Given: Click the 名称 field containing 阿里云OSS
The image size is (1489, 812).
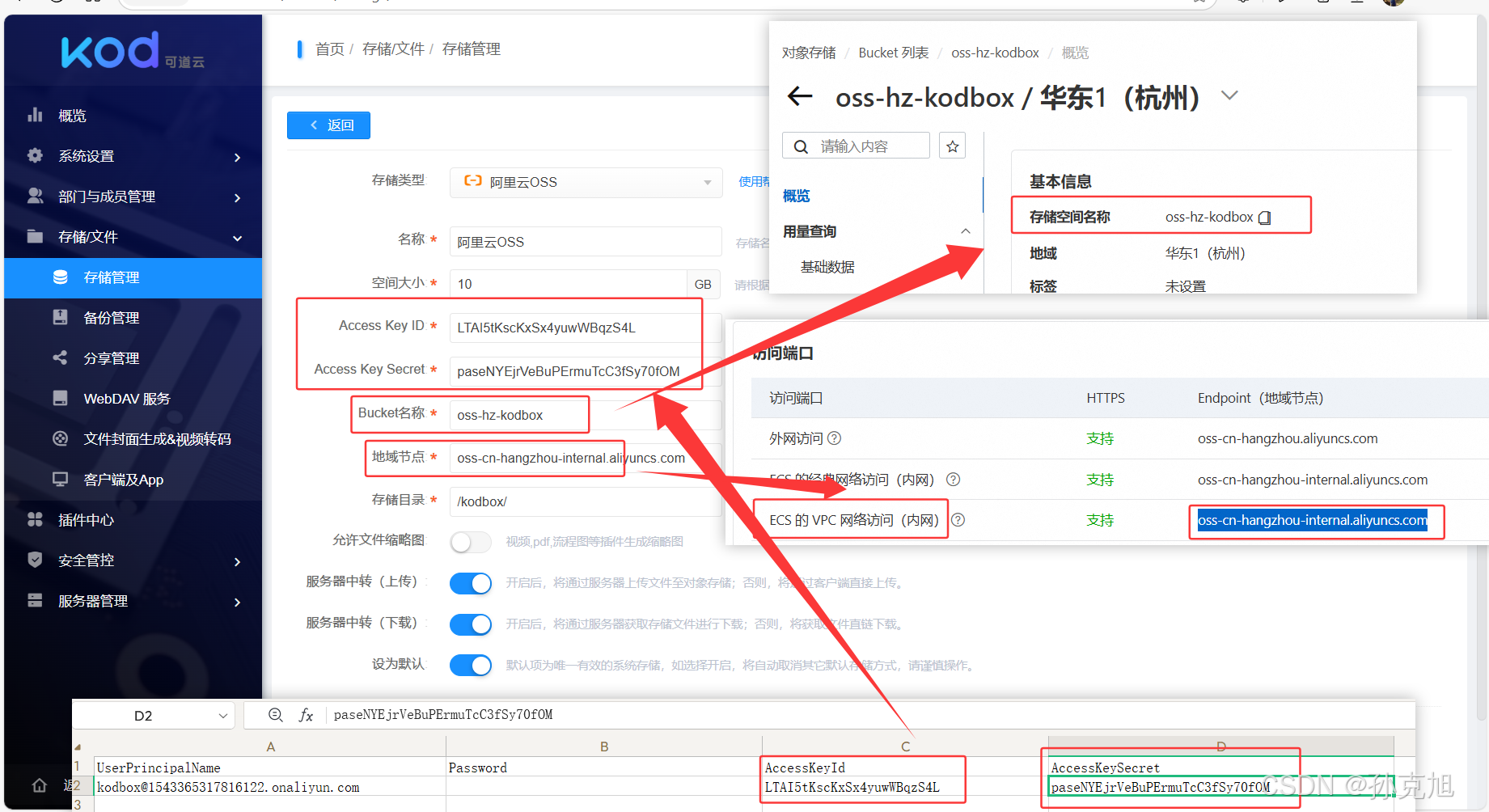Looking at the screenshot, I should coord(586,242).
